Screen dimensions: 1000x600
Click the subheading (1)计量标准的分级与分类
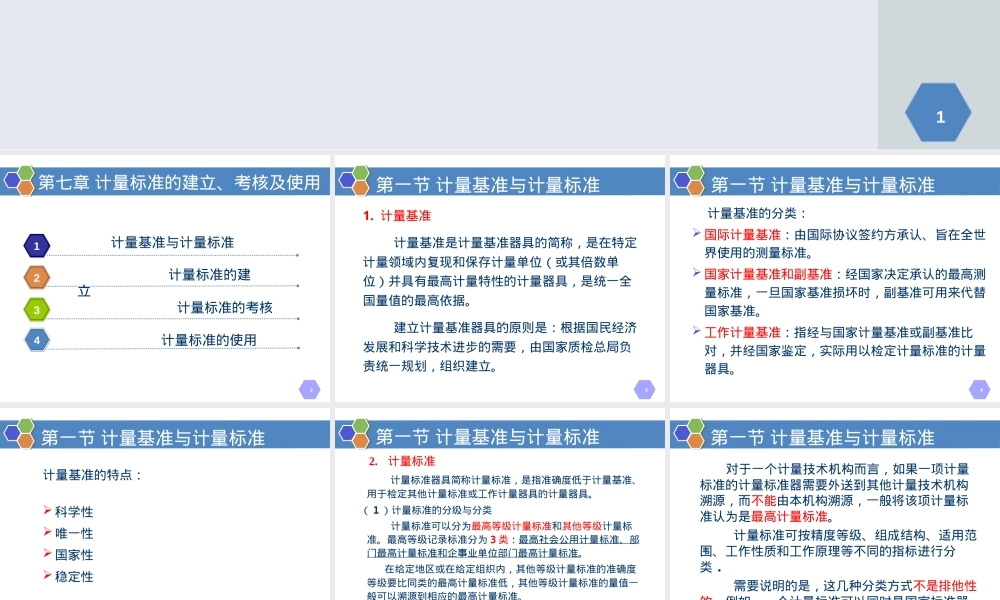click(427, 510)
